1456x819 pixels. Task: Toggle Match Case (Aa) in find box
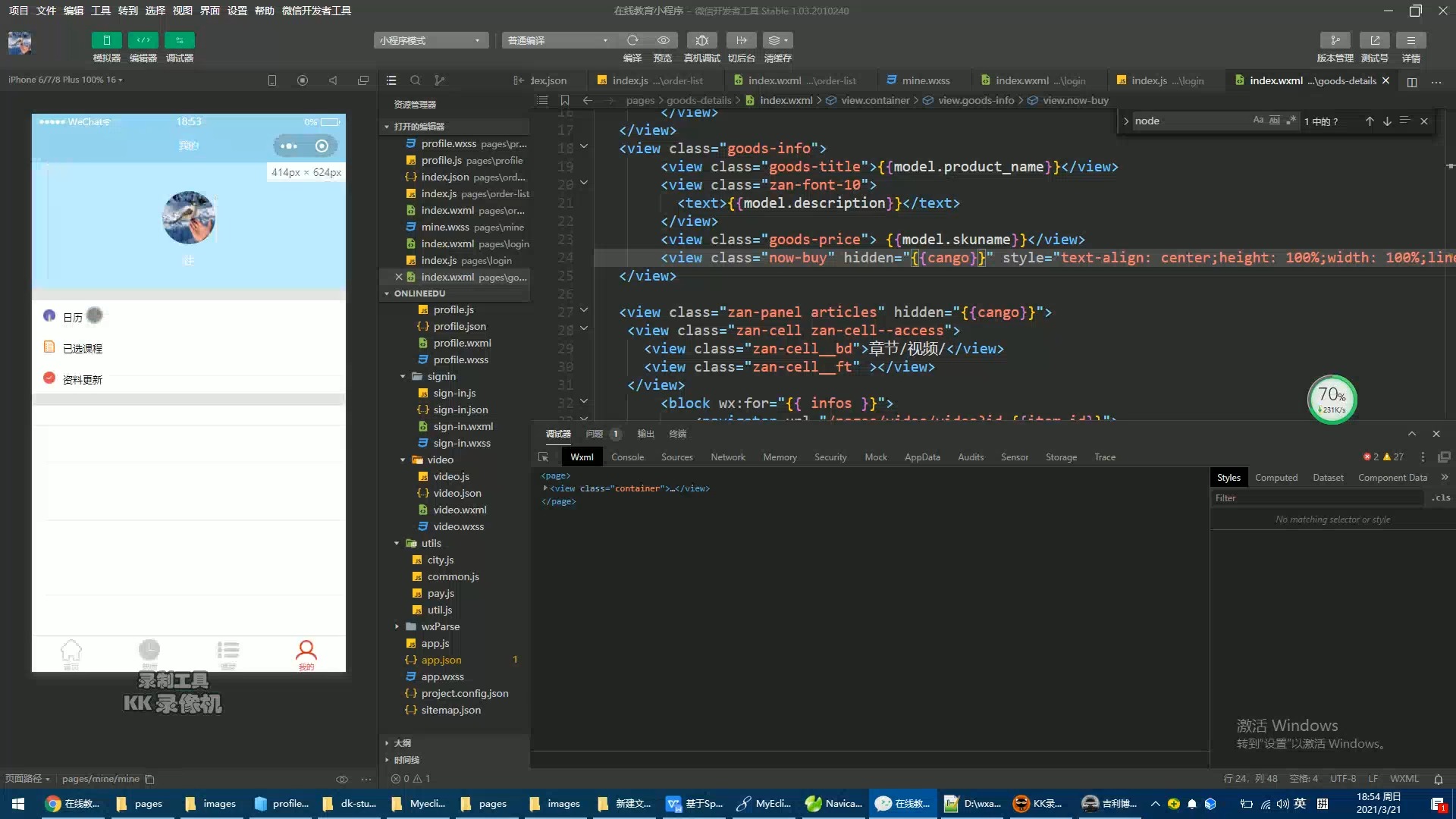1258,121
